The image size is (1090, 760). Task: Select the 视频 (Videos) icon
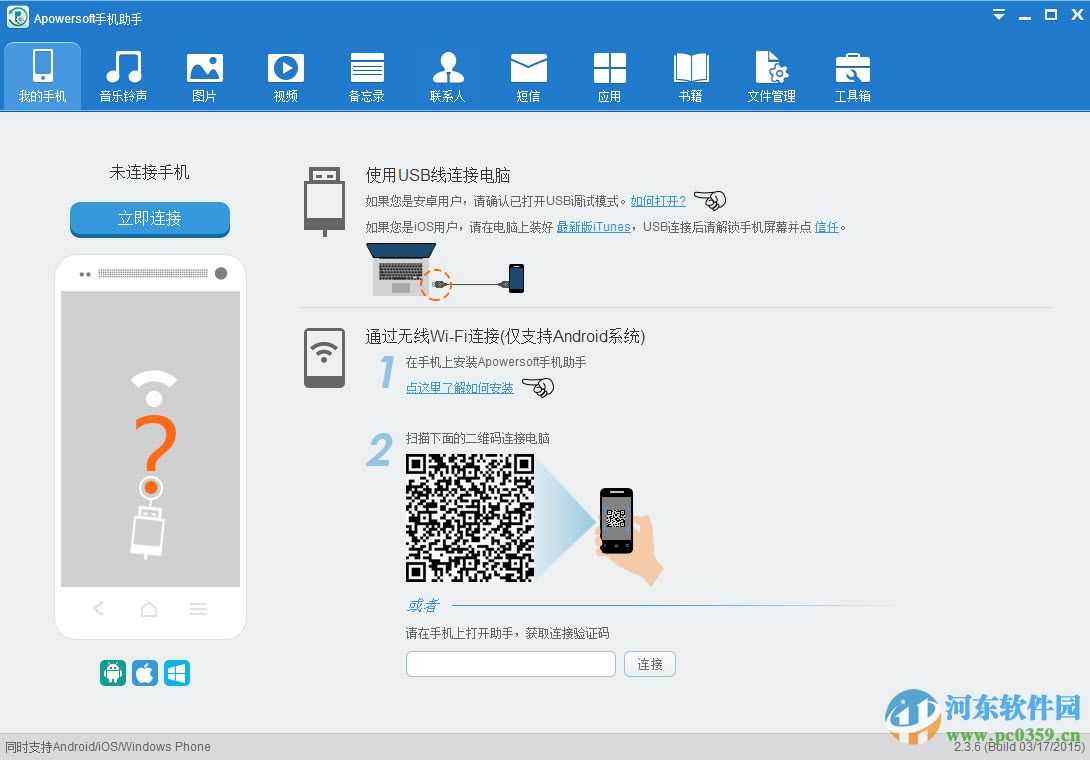tap(285, 75)
